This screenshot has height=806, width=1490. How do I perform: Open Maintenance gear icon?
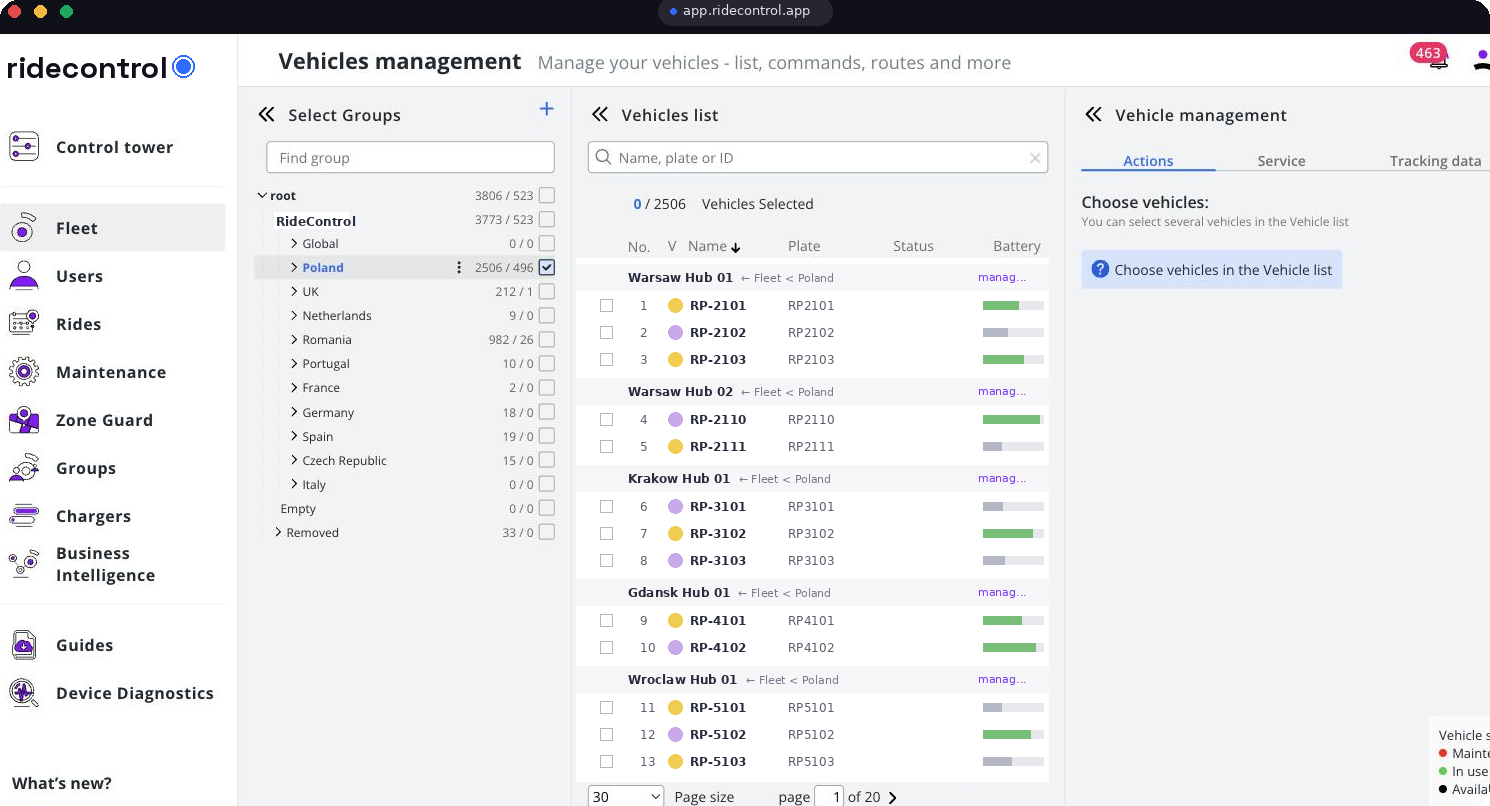click(23, 372)
